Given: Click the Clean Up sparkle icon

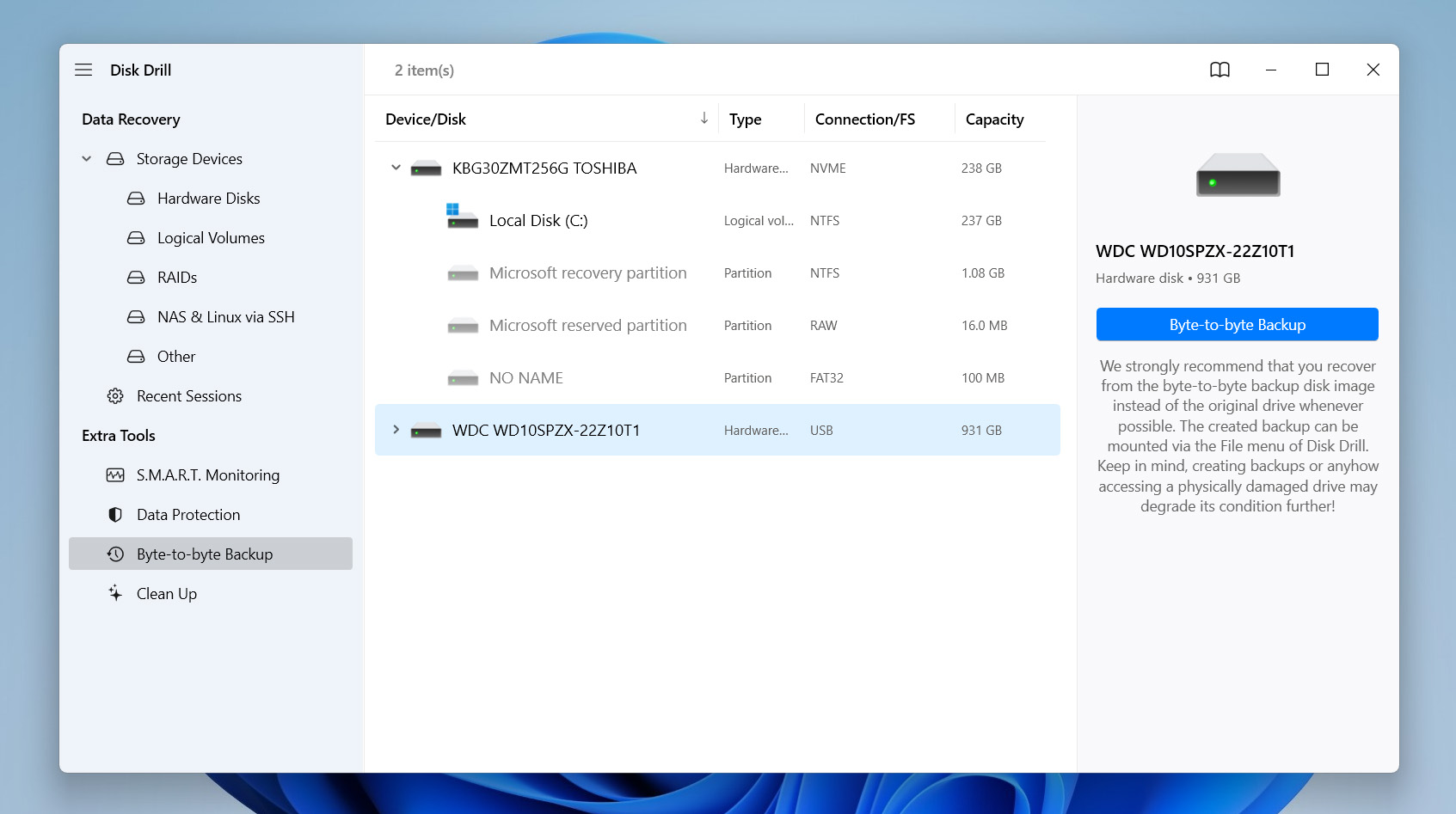Looking at the screenshot, I should 115,593.
